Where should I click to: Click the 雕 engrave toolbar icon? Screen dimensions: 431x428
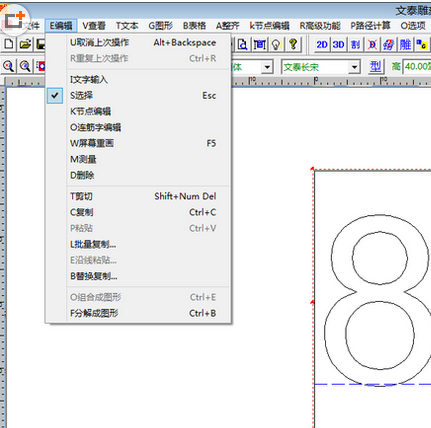(405, 44)
